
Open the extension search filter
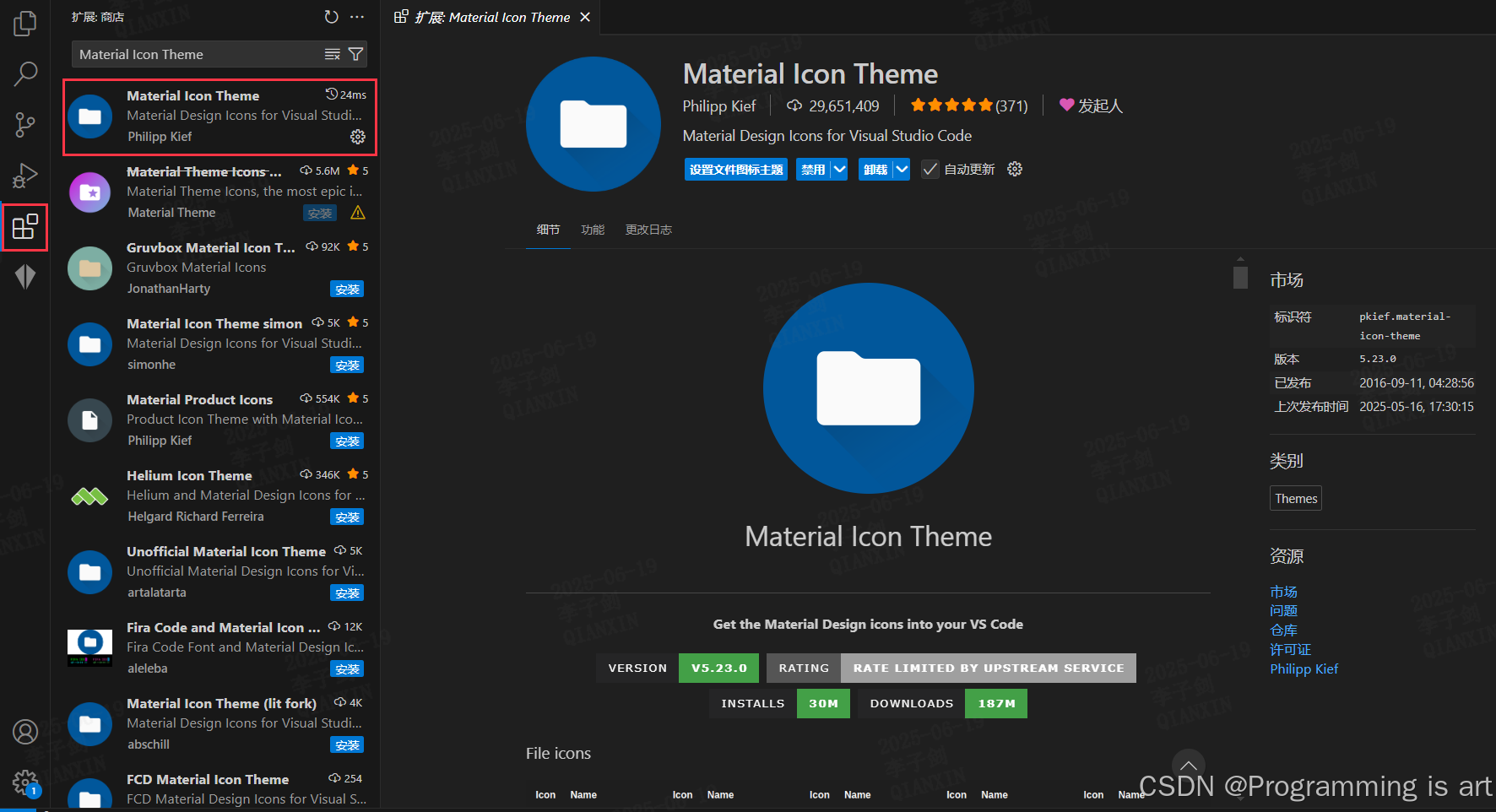click(x=356, y=54)
